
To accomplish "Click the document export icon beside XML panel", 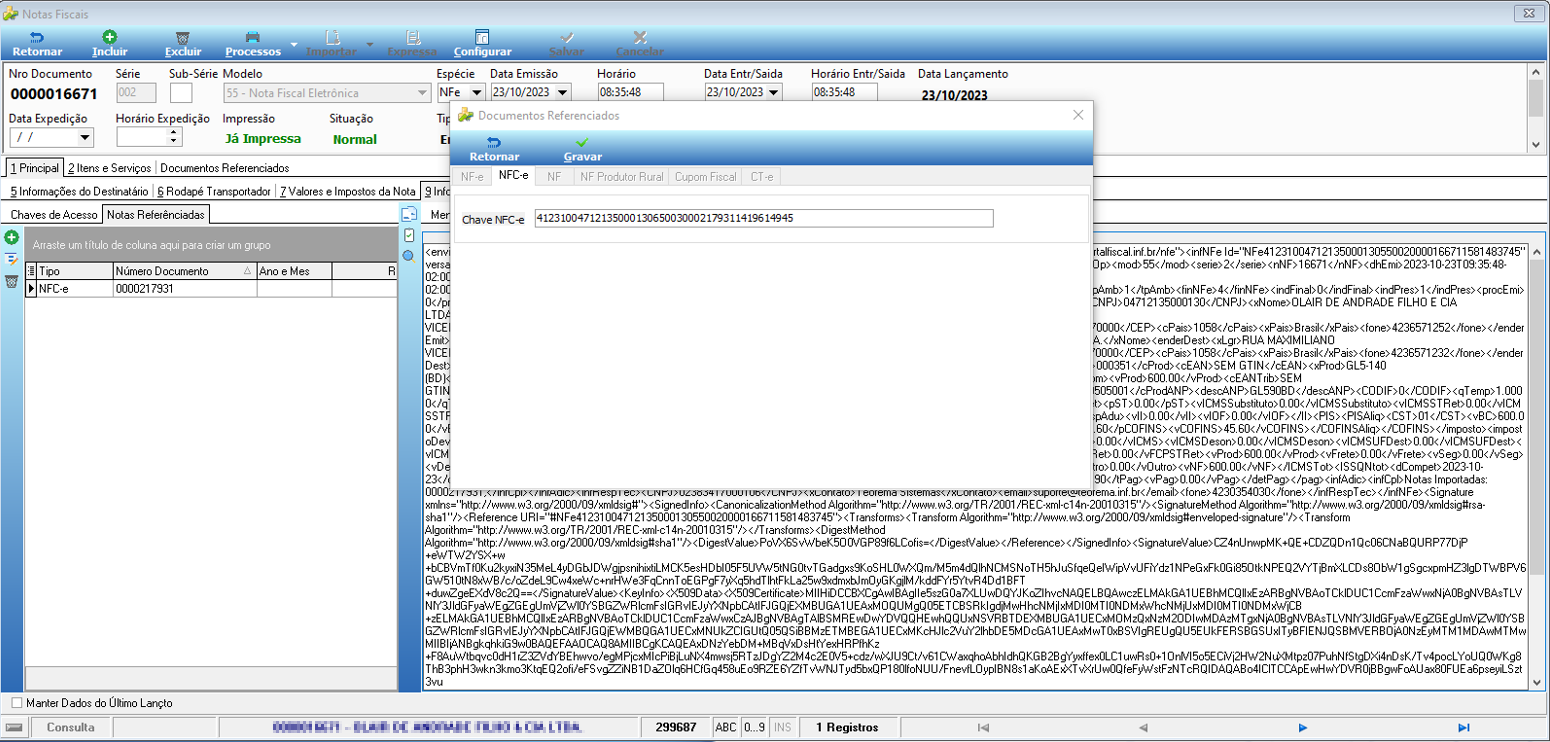I will click(408, 214).
